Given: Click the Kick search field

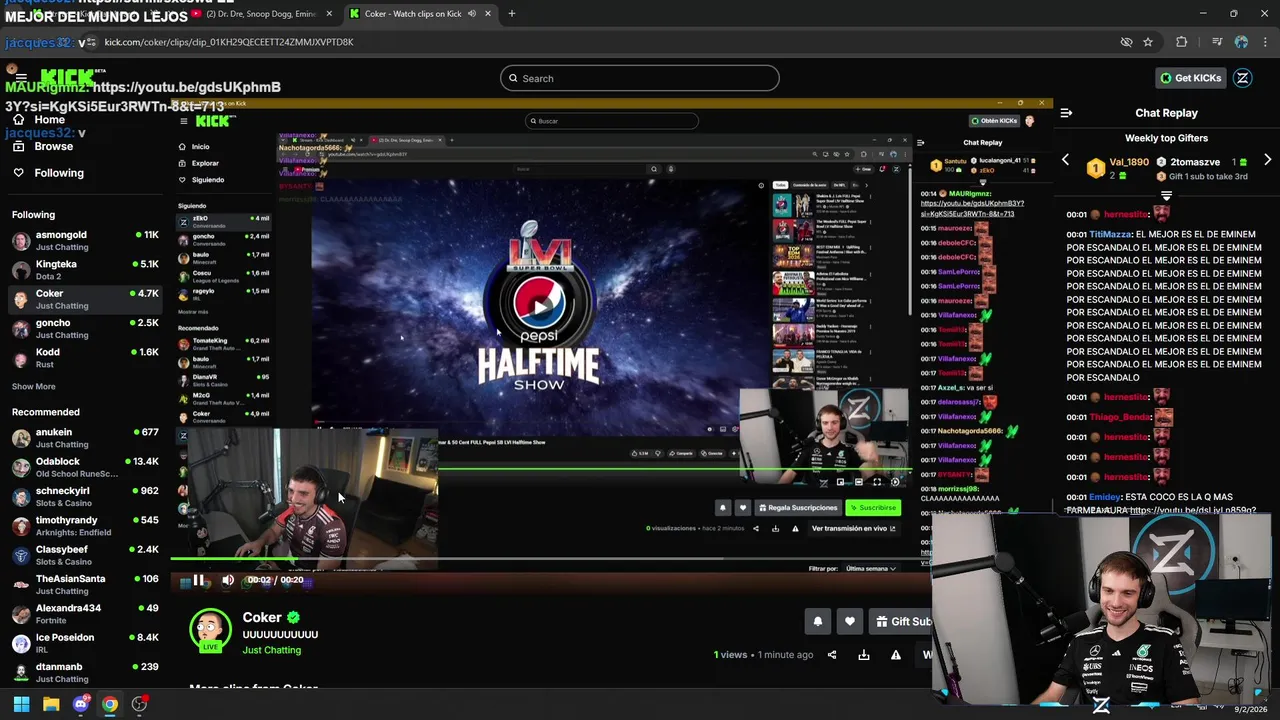Looking at the screenshot, I should pyautogui.click(x=639, y=78).
